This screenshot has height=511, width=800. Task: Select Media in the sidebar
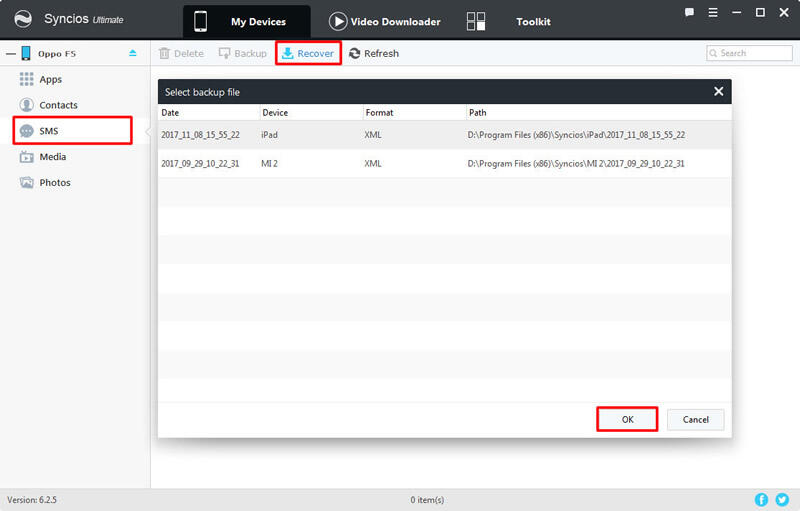coord(52,157)
